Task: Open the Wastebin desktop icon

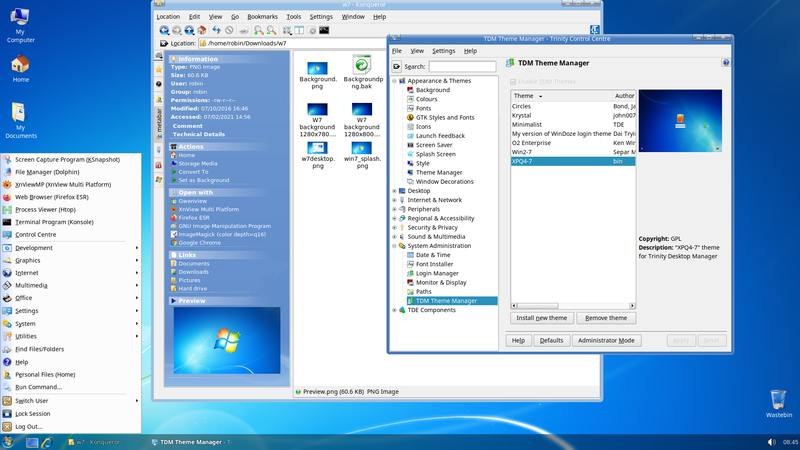Action: pyautogui.click(x=779, y=404)
